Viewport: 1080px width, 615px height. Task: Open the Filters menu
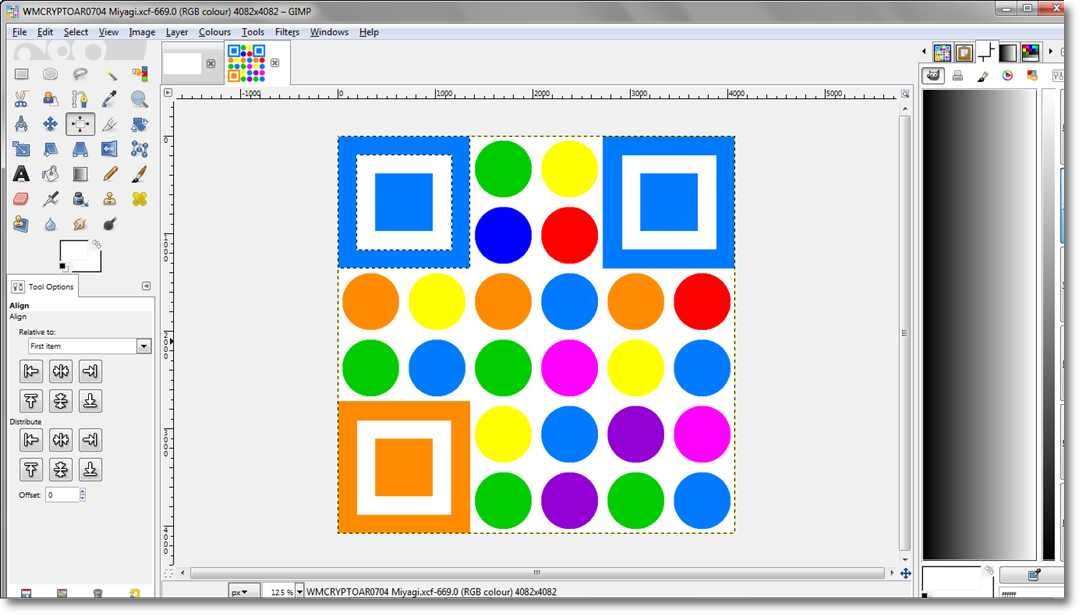click(x=287, y=32)
